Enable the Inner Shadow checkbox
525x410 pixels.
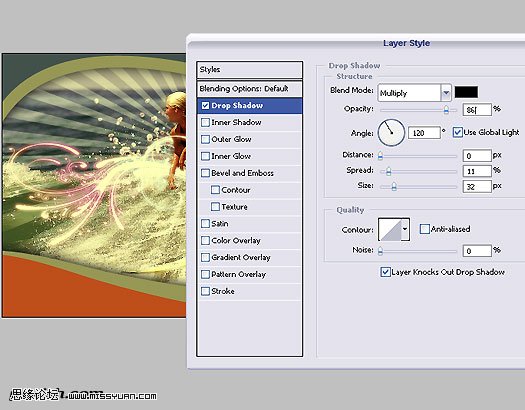coord(205,122)
